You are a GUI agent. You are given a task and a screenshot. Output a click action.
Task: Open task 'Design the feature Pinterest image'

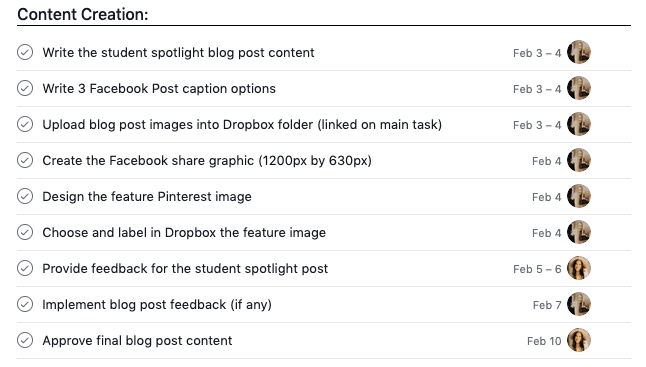point(147,196)
